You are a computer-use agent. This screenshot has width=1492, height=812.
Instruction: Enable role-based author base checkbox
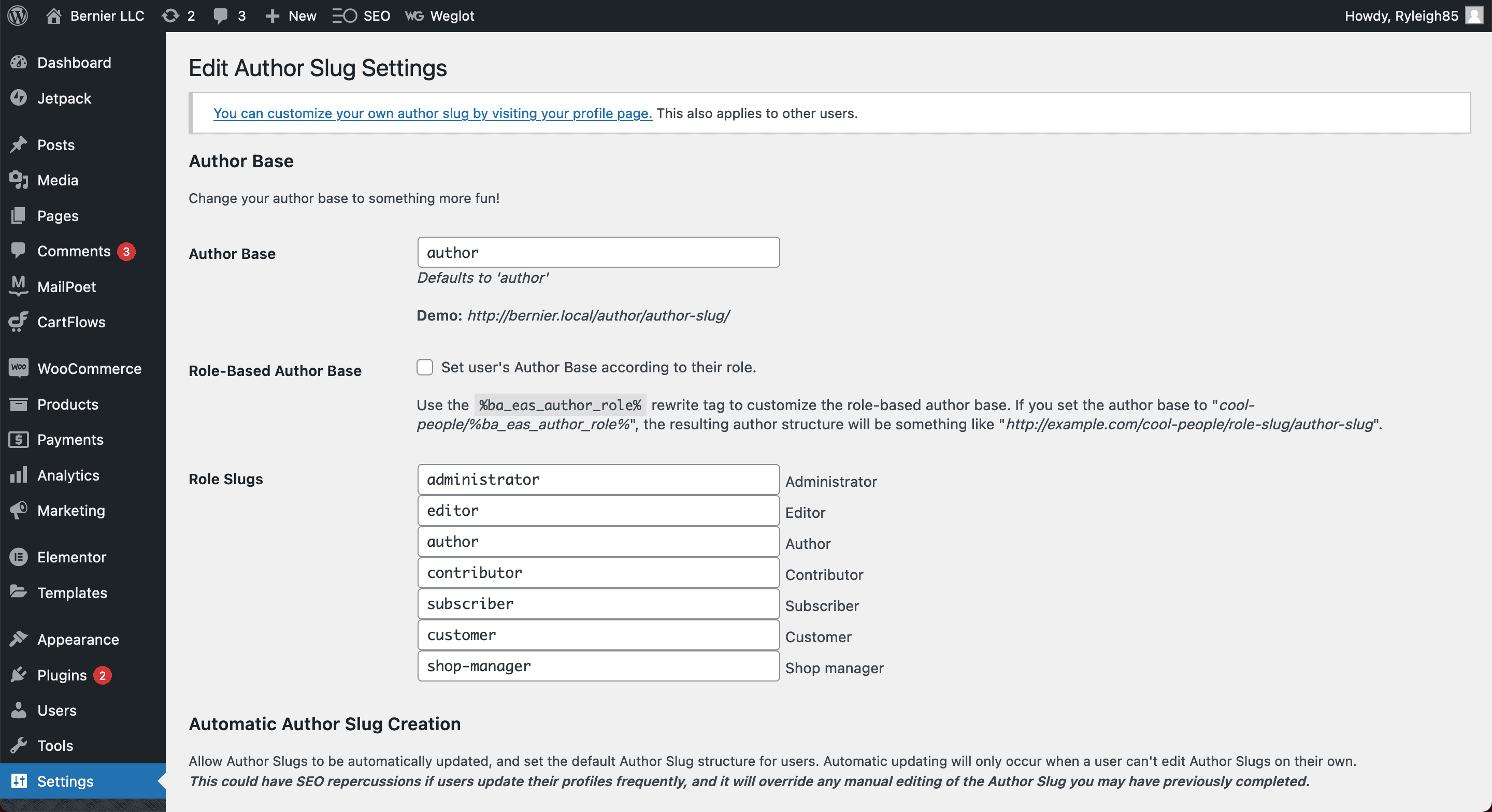pos(425,367)
